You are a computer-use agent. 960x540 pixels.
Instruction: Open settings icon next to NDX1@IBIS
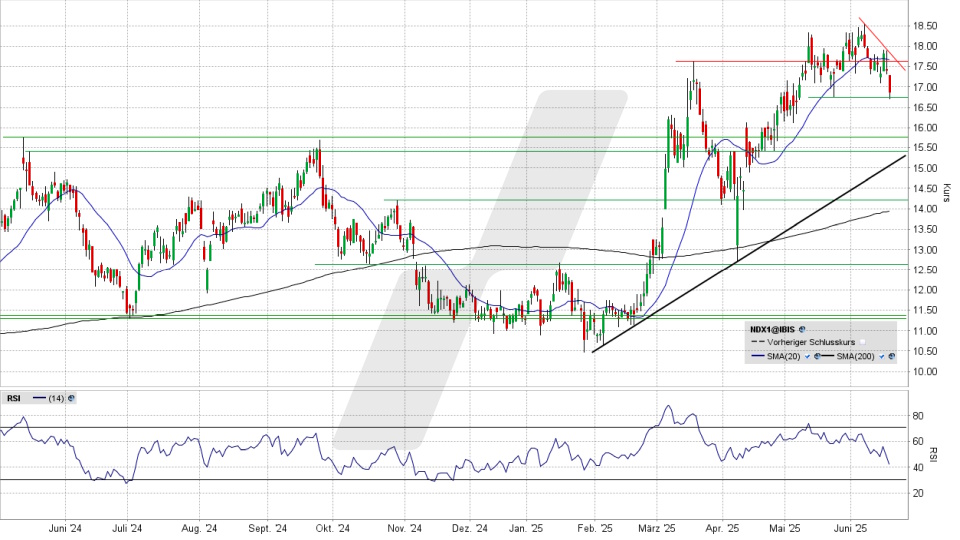802,329
